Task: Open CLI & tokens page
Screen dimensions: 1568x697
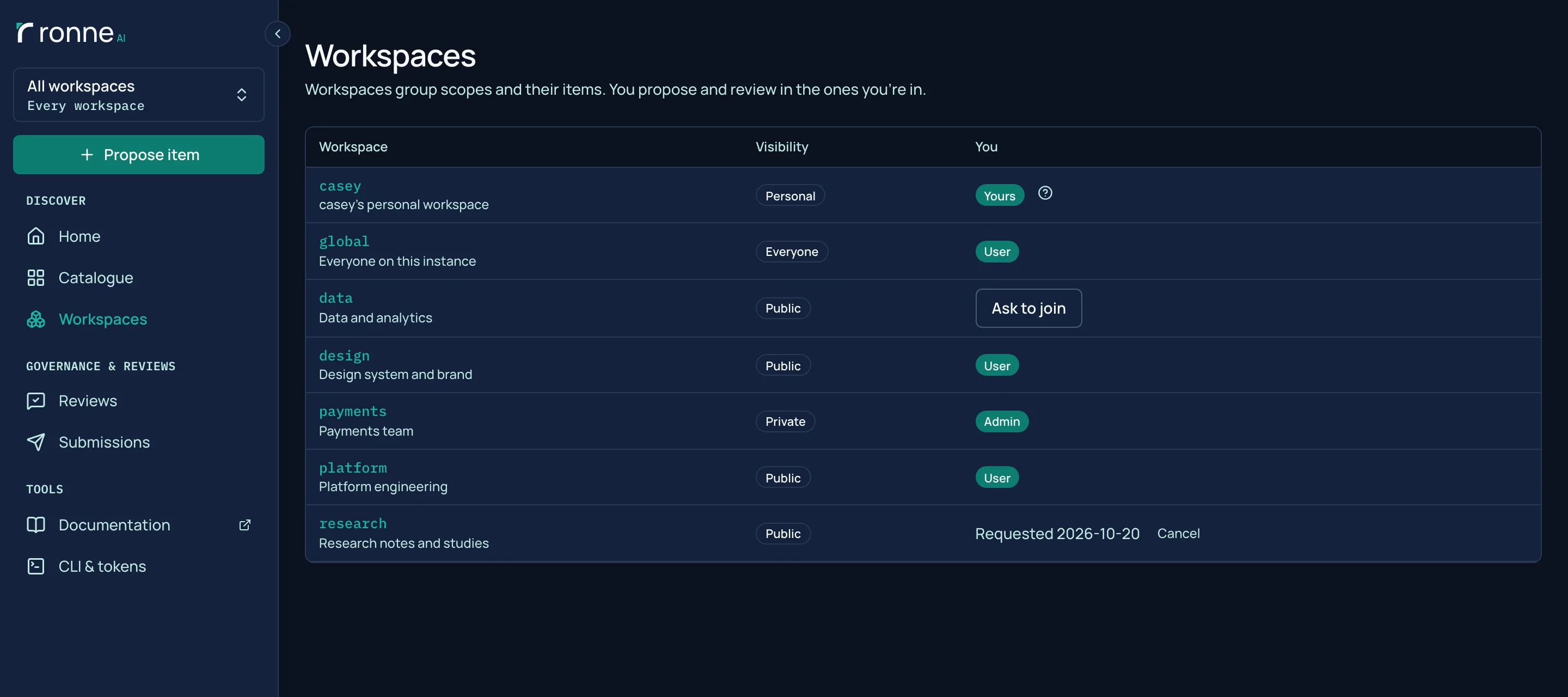Action: [139, 566]
